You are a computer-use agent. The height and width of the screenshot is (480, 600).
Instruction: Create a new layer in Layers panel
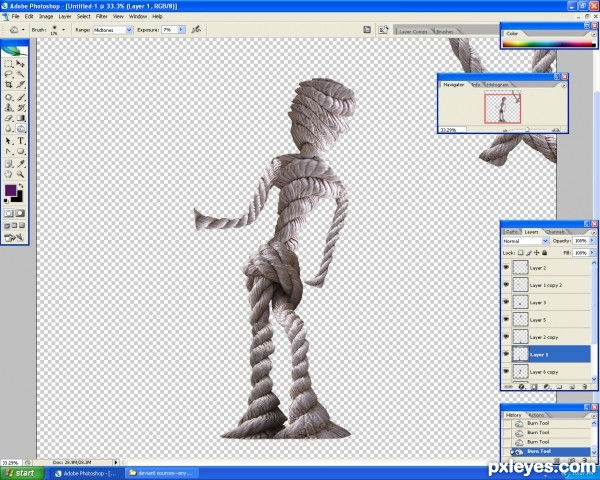(x=572, y=387)
